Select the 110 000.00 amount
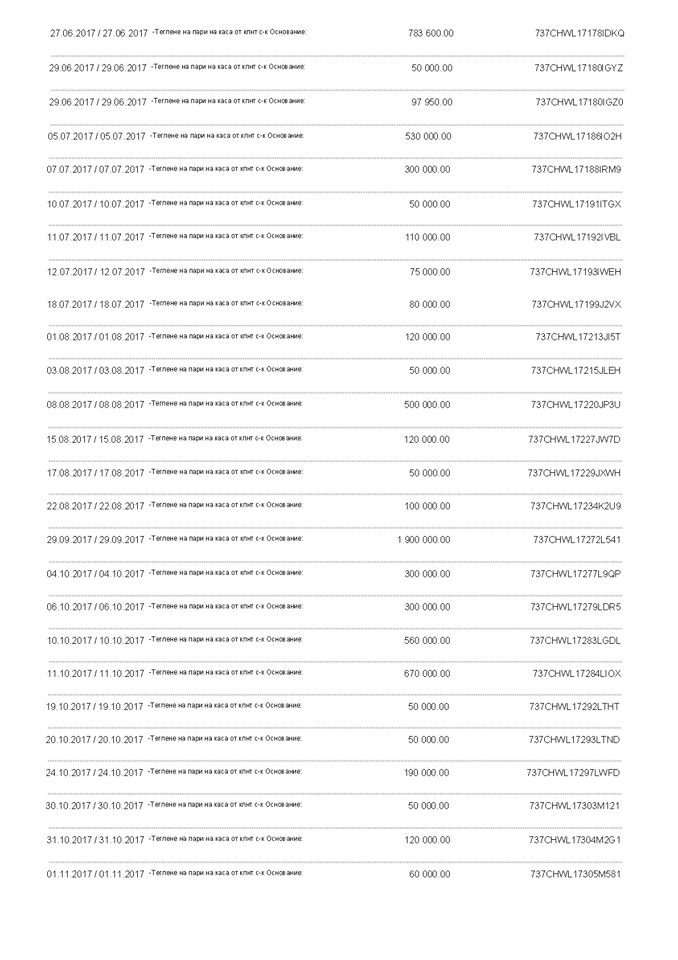 pos(429,237)
